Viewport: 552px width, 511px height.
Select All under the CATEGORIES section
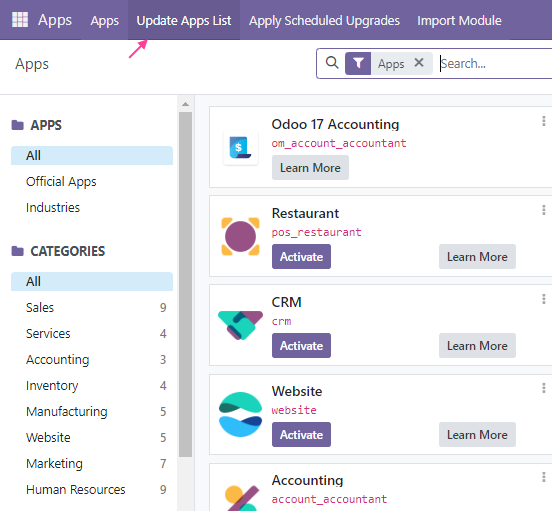tap(92, 282)
